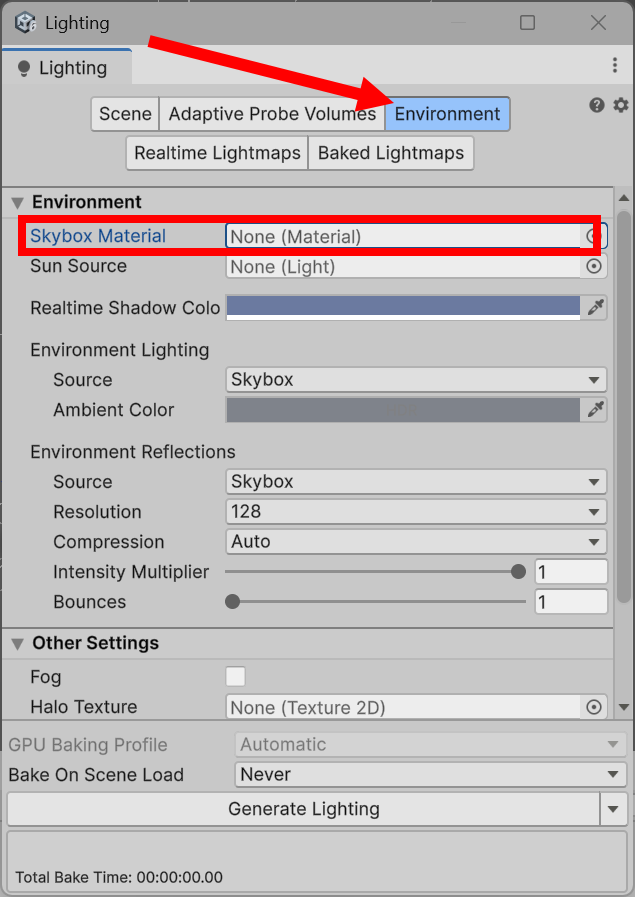
Task: Click the Generate Lighting button
Action: tap(304, 809)
